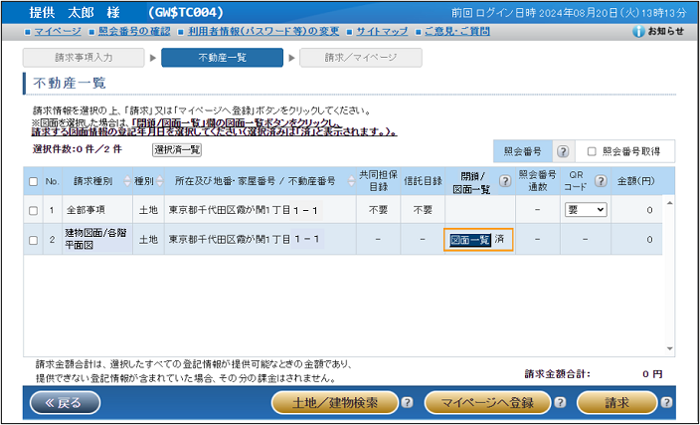
Task: Click the マイページへ登録 button
Action: pos(488,403)
